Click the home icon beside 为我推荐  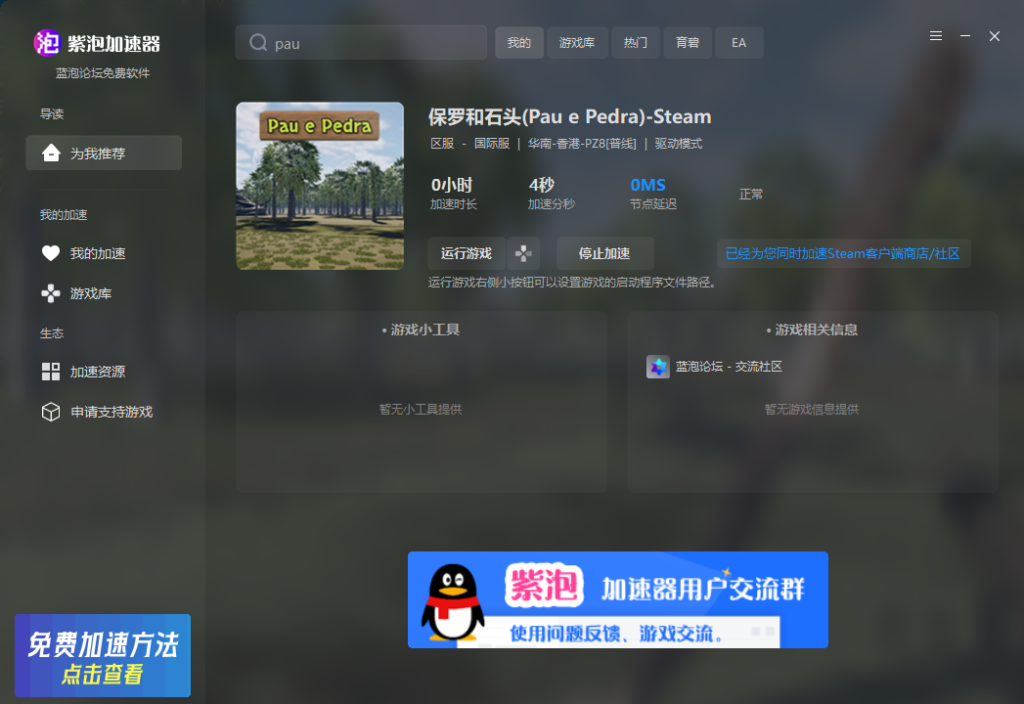coord(51,153)
